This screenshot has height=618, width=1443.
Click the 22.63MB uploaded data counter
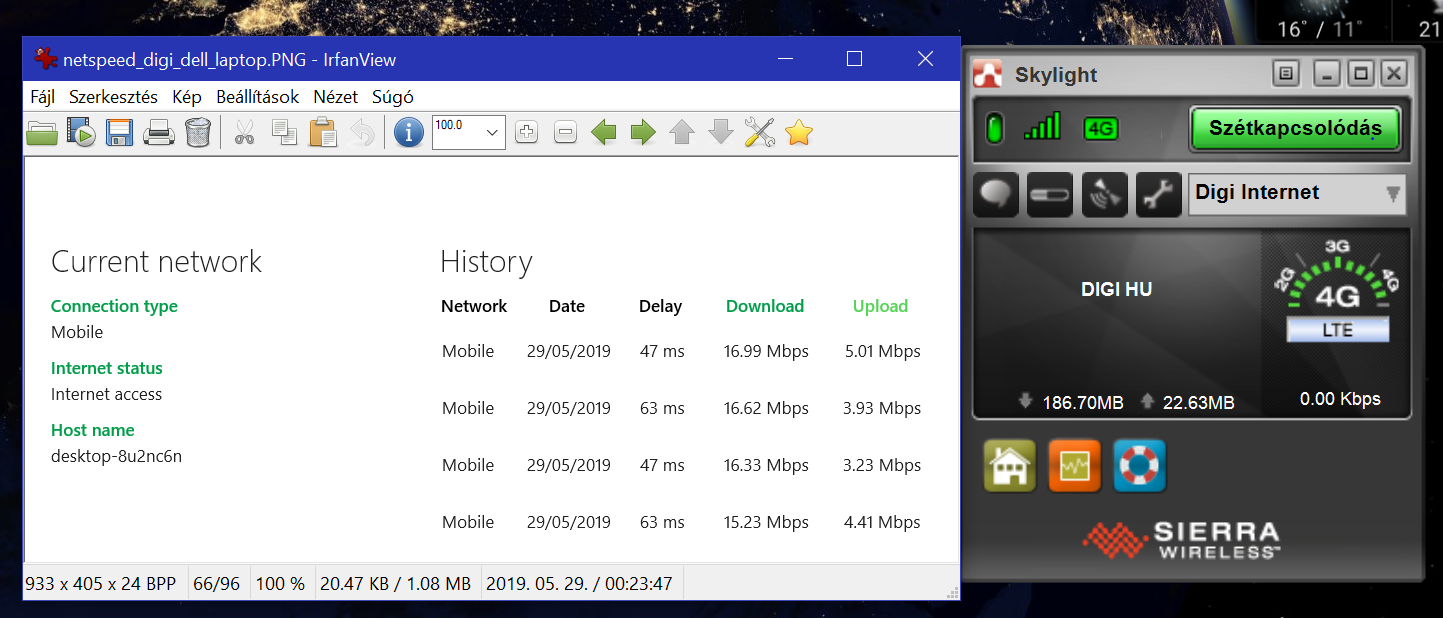pos(1198,402)
